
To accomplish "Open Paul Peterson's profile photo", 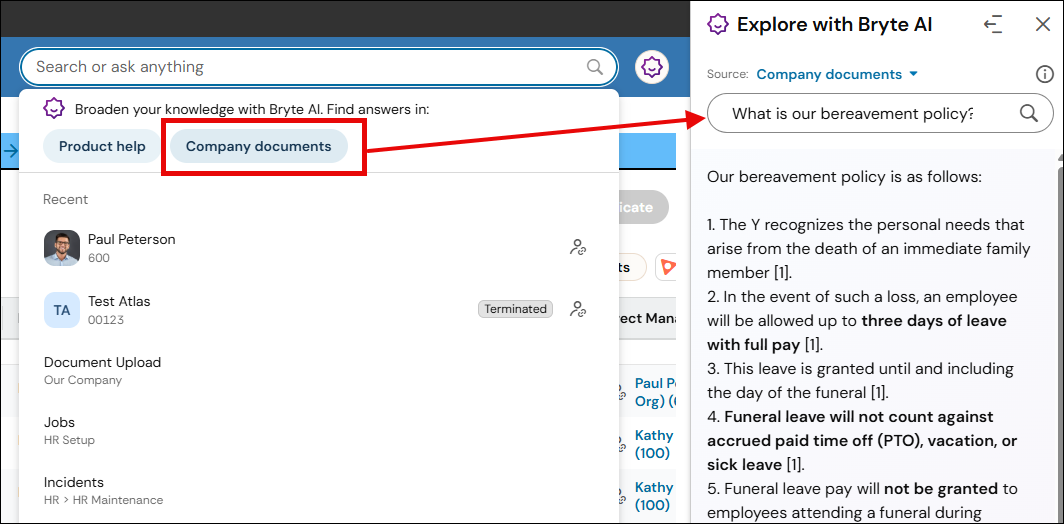I will [62, 248].
